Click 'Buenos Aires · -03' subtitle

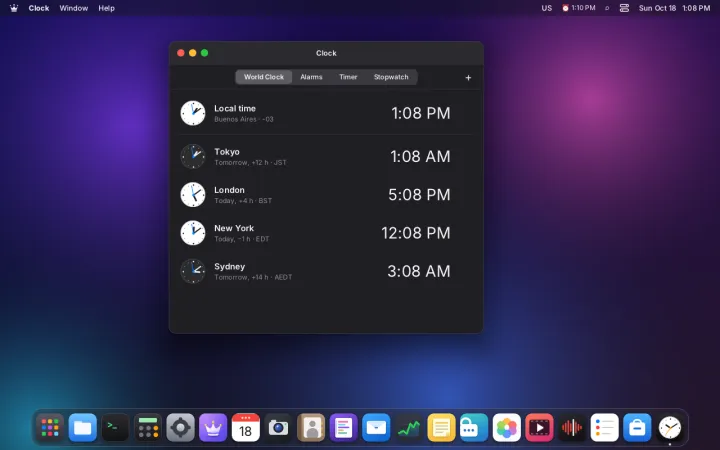pos(244,119)
